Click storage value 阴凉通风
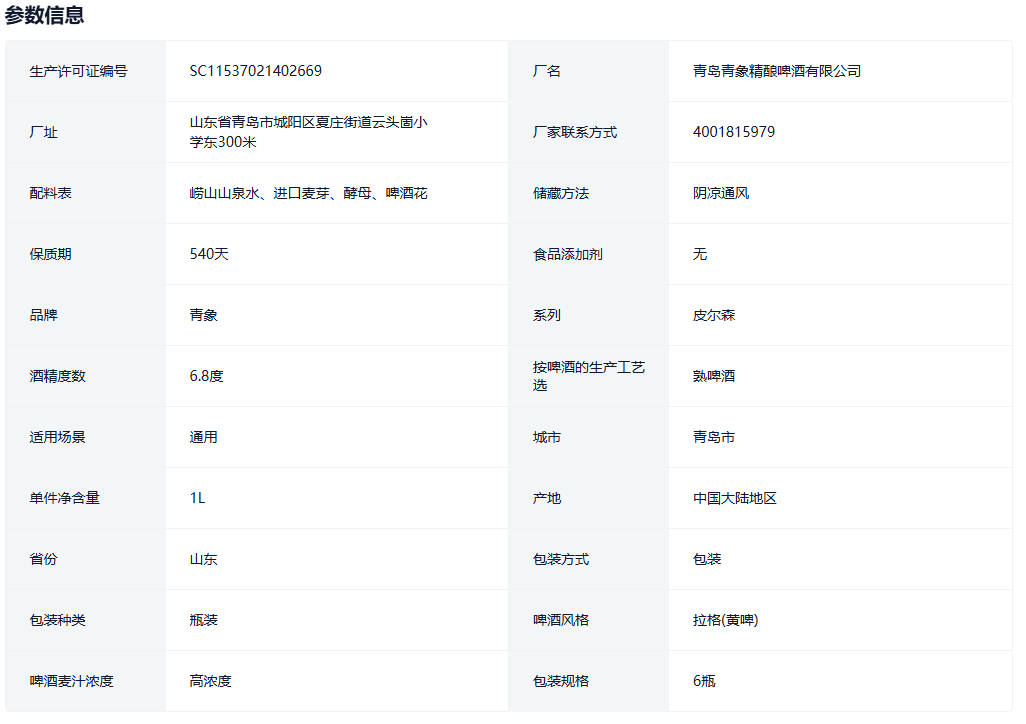 [x=721, y=192]
